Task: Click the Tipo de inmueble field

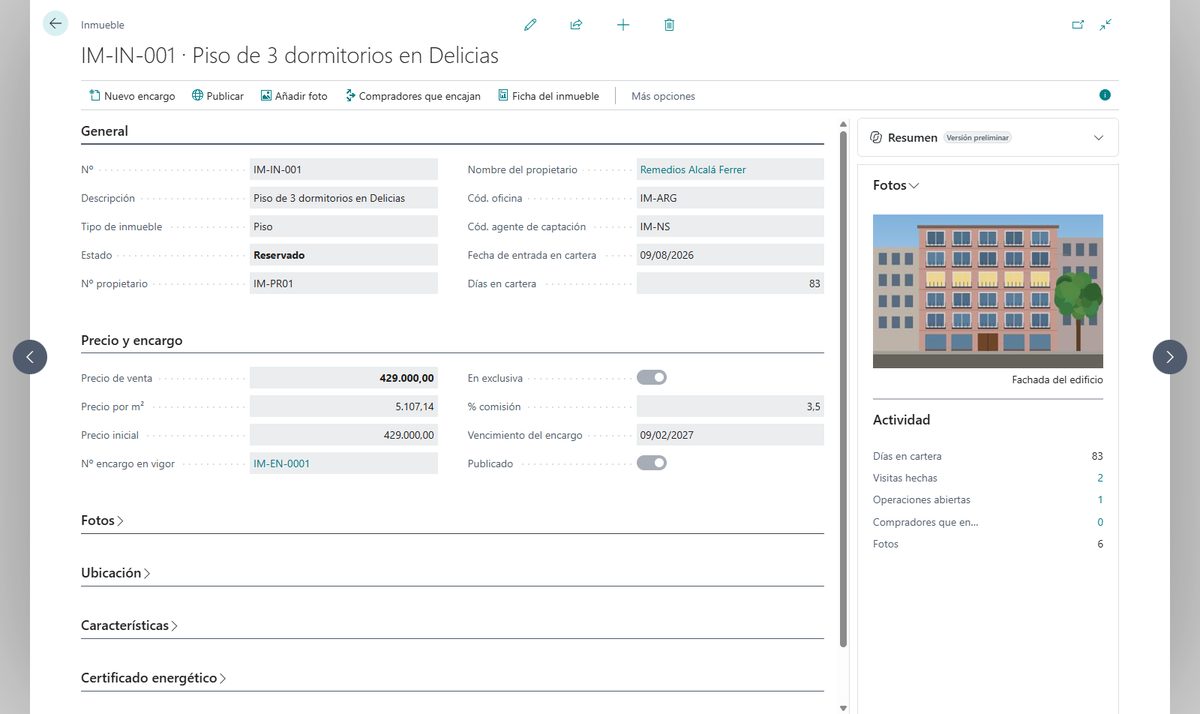Action: (x=344, y=227)
